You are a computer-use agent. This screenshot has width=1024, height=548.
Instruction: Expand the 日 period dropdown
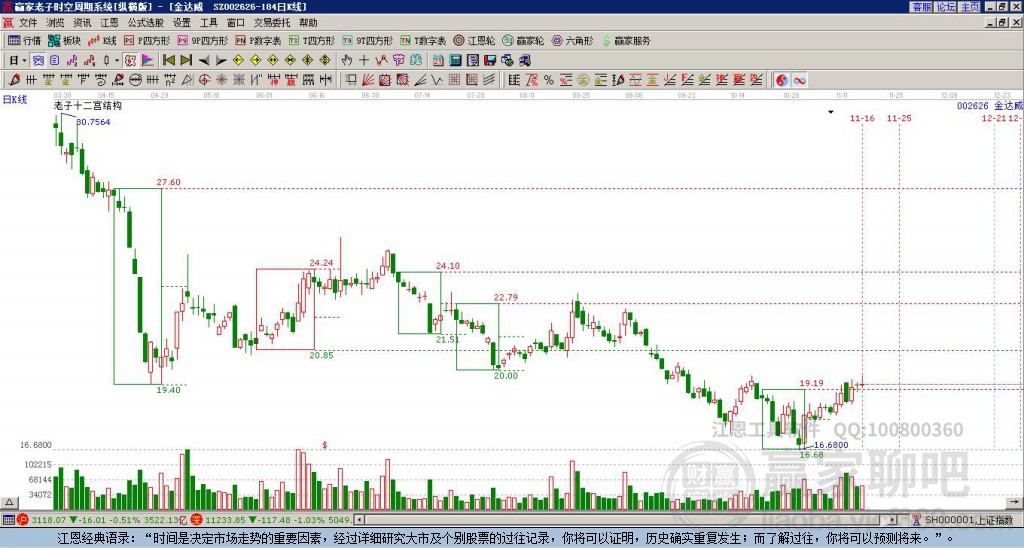24,61
